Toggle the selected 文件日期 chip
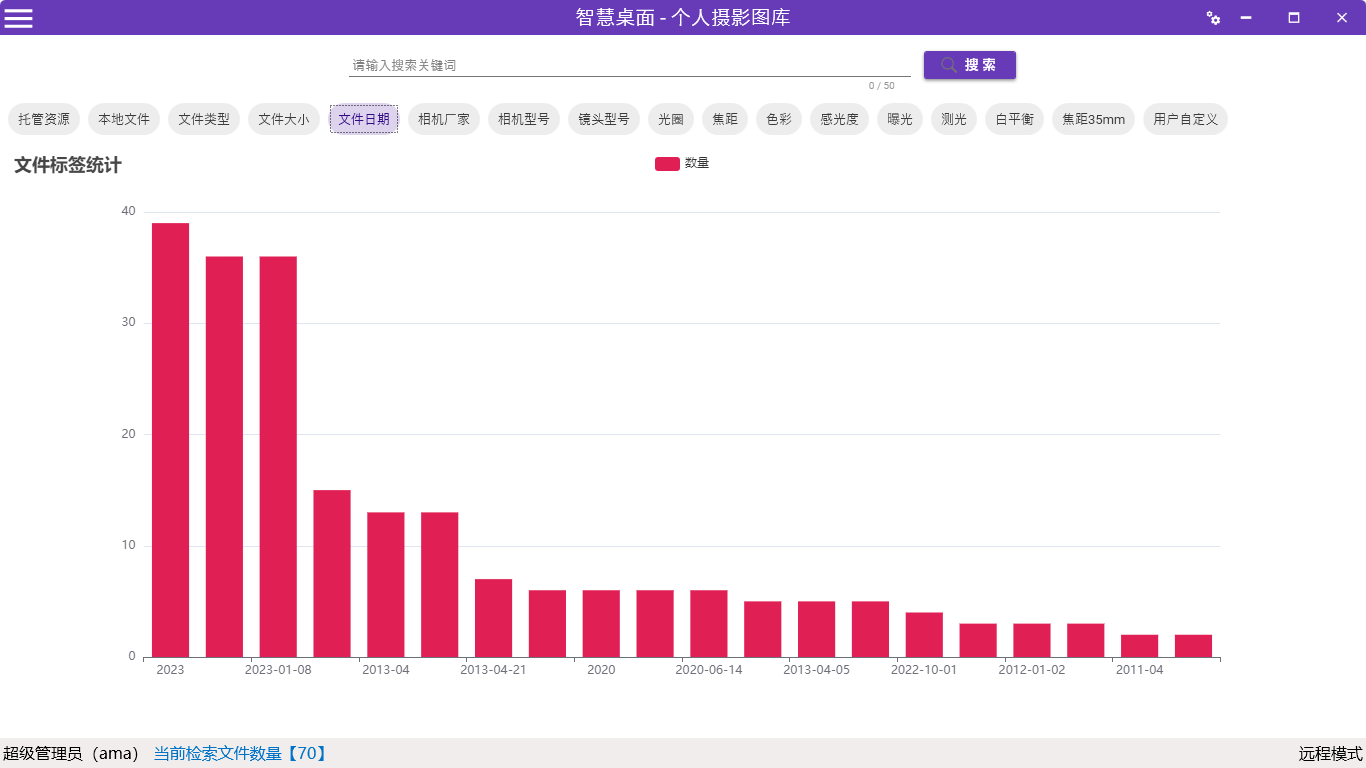Viewport: 1366px width, 768px height. (x=364, y=119)
